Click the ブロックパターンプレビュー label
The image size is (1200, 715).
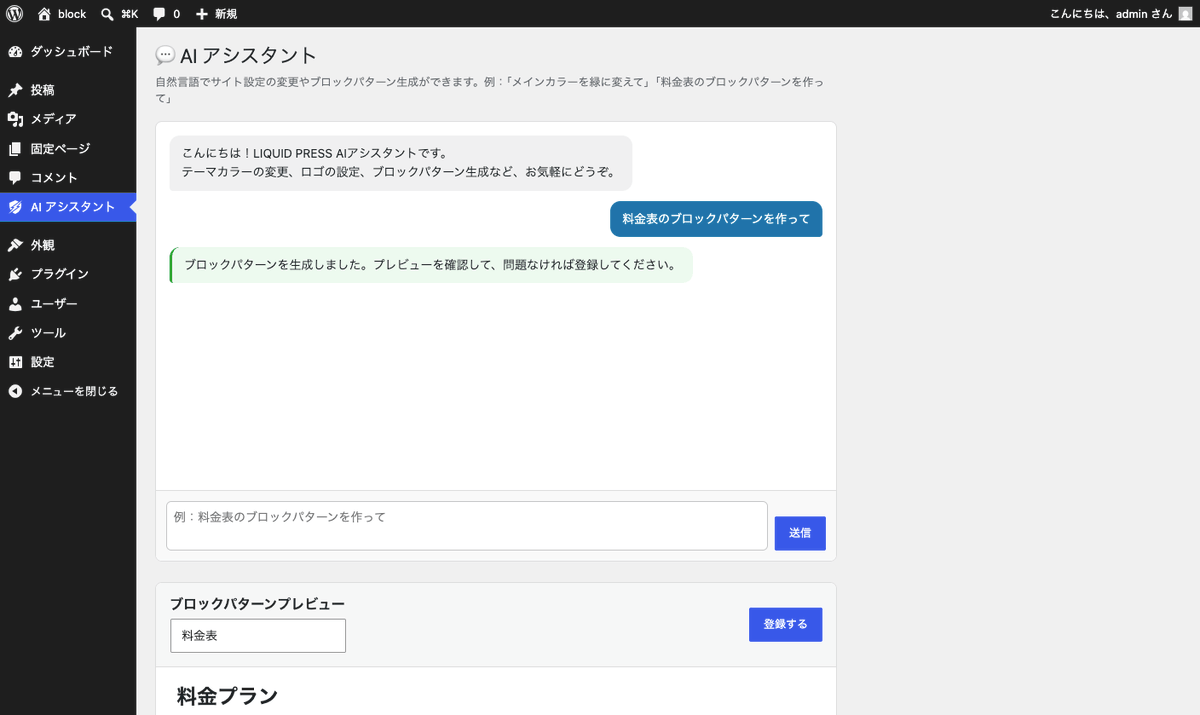coord(258,604)
